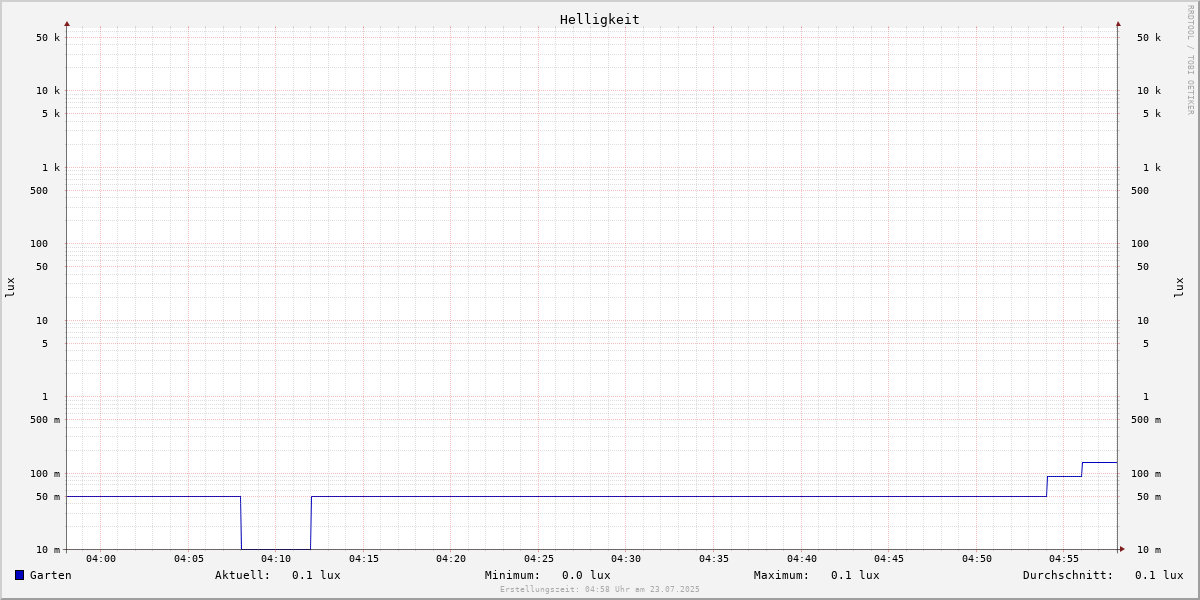Select the Garten legend label
Viewport: 1200px width, 600px height.
click(x=51, y=575)
